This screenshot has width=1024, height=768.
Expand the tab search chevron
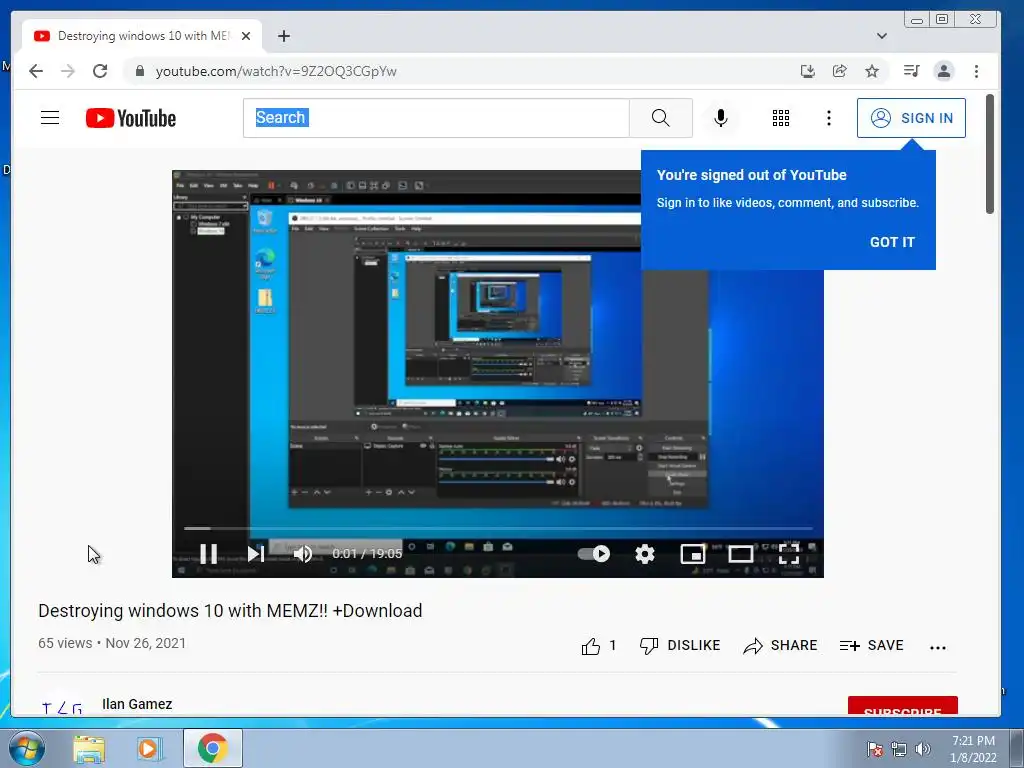882,36
